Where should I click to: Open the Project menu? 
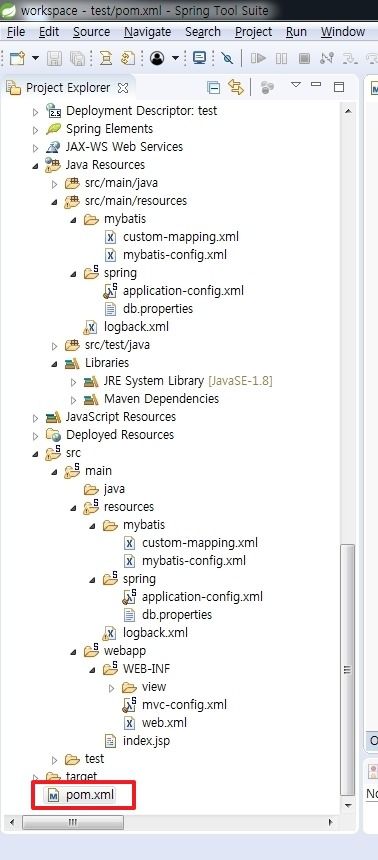coord(253,32)
